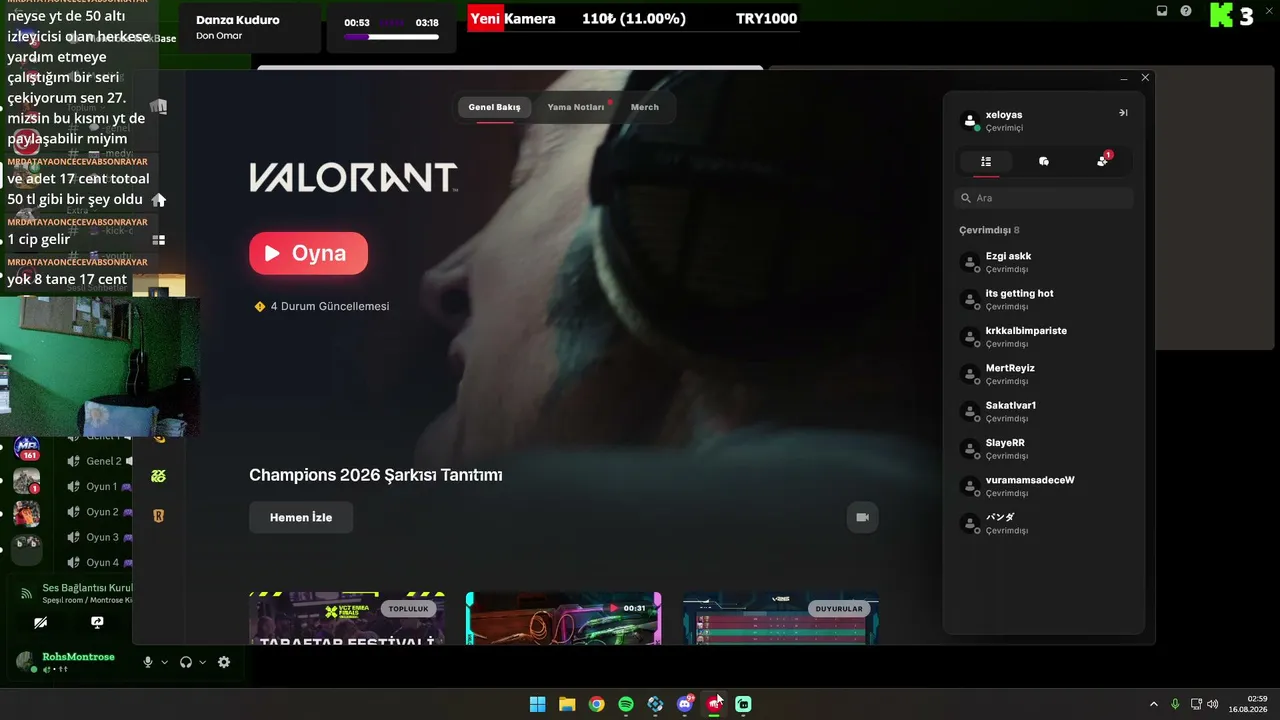Switch to the Genel Bakış tab
The width and height of the screenshot is (1280, 720).
coord(495,107)
